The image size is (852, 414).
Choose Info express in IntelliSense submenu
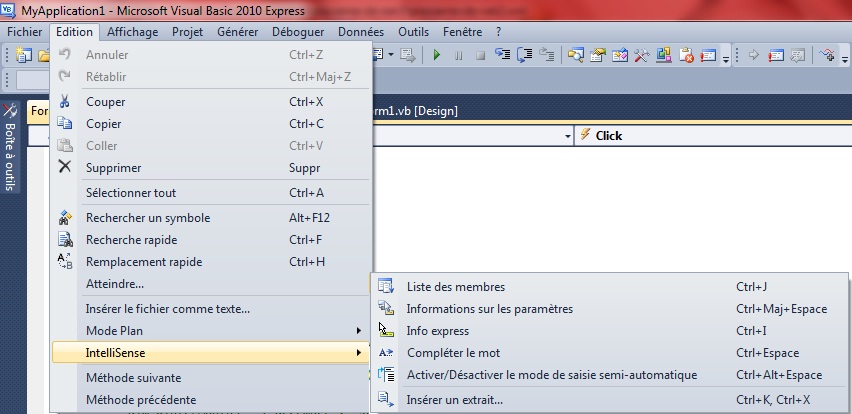(609, 331)
